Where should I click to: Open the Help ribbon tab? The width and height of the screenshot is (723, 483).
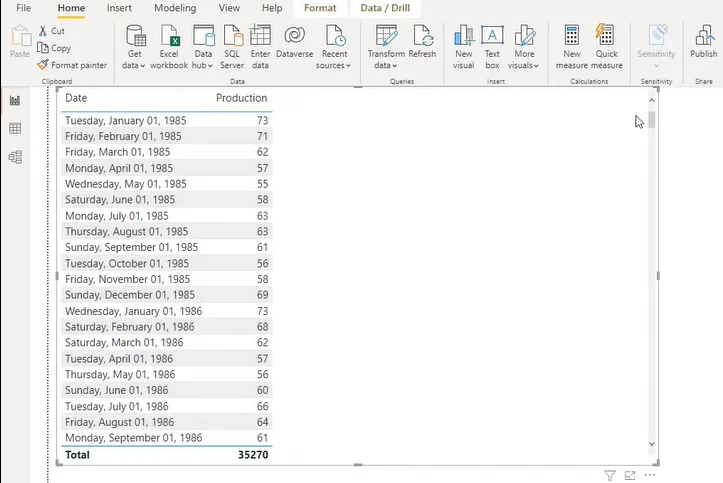pyautogui.click(x=272, y=8)
